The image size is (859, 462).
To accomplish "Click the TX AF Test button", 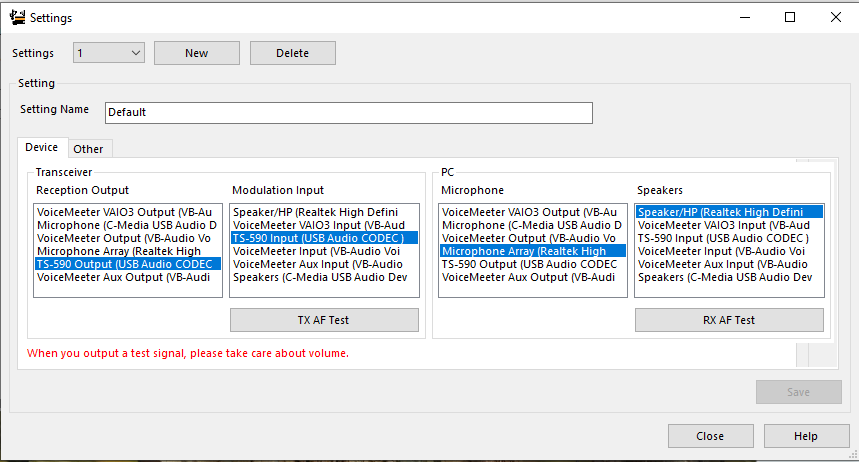I will [324, 320].
